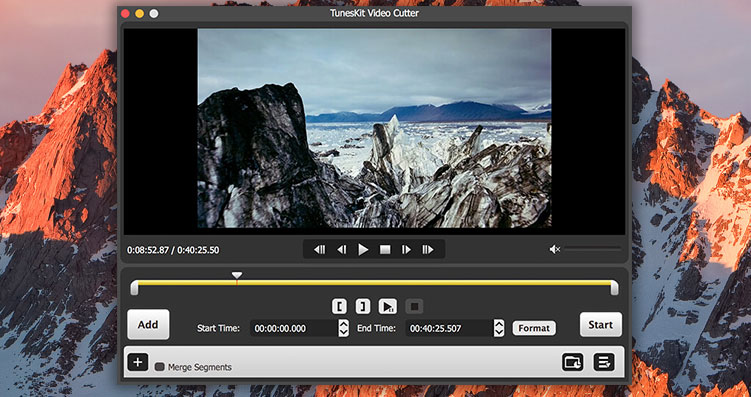Stop video playback
Viewport: 751px width, 397px height.
pos(385,250)
